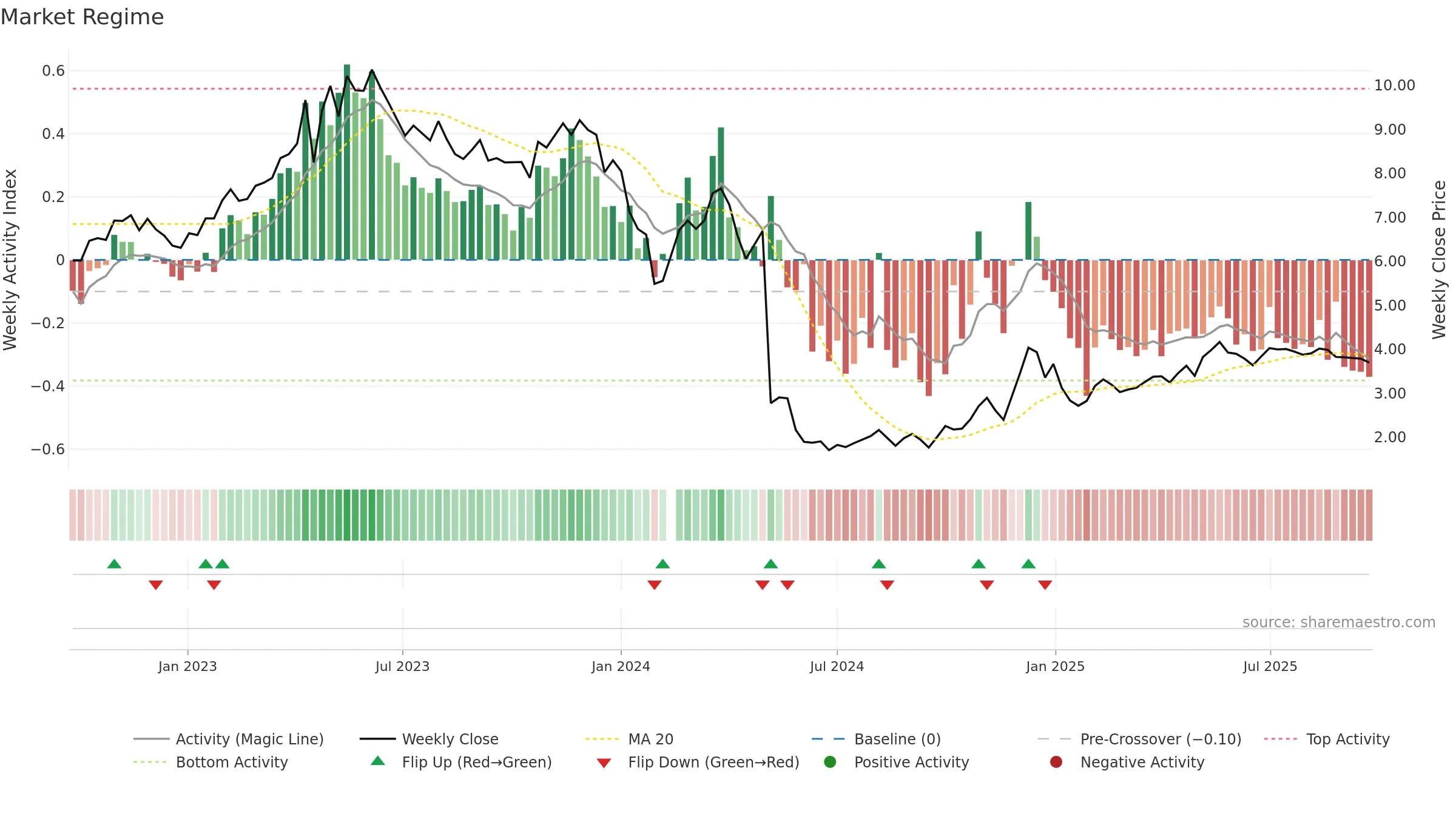This screenshot has height=819, width=1456.
Task: Toggle the Weekly Close legend entry
Action: (x=429, y=739)
